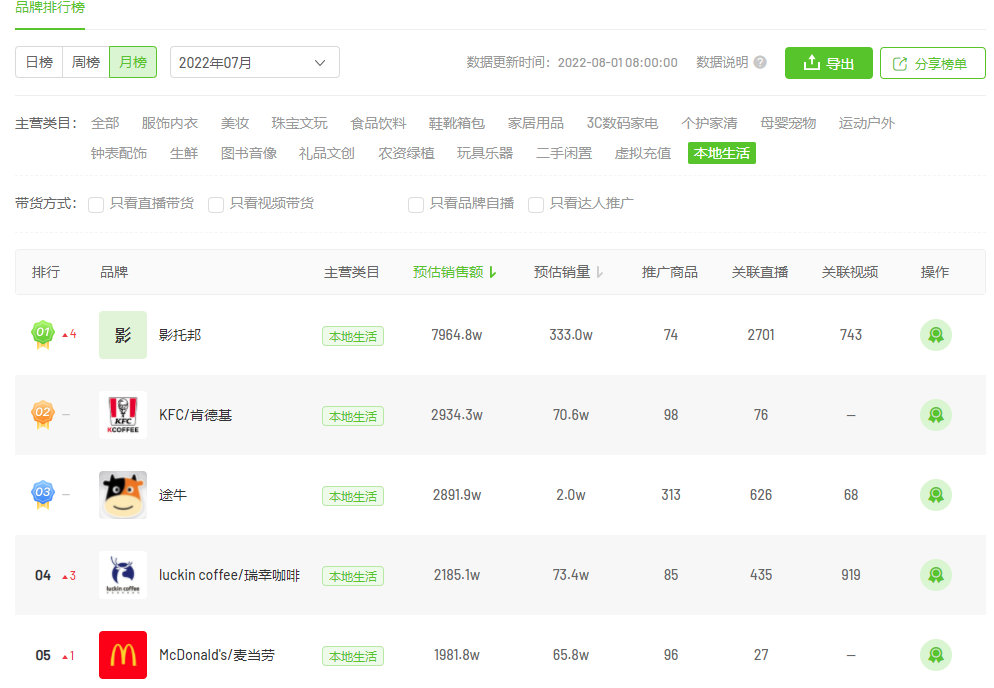Open the KFC/肯德基 brand name link
This screenshot has height=688, width=994.
pyautogui.click(x=195, y=415)
